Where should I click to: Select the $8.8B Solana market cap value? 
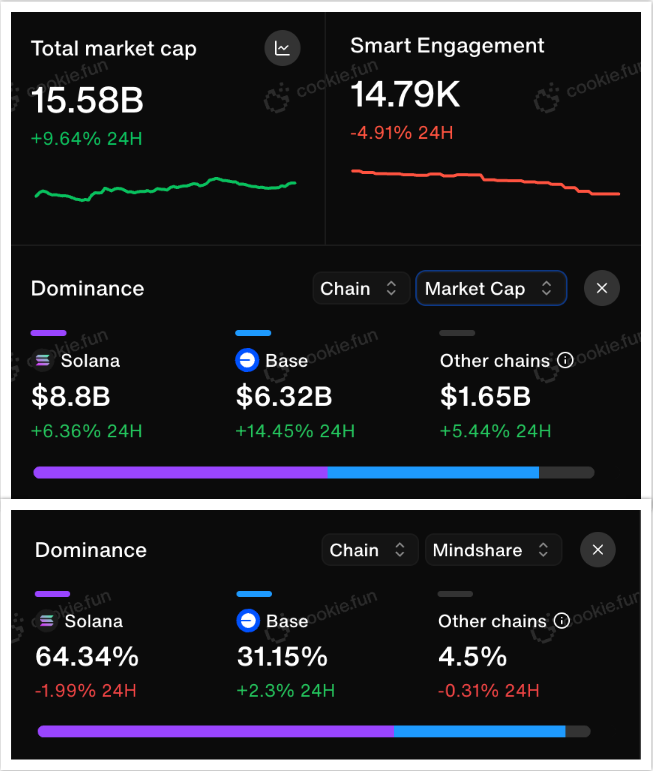[x=70, y=397]
